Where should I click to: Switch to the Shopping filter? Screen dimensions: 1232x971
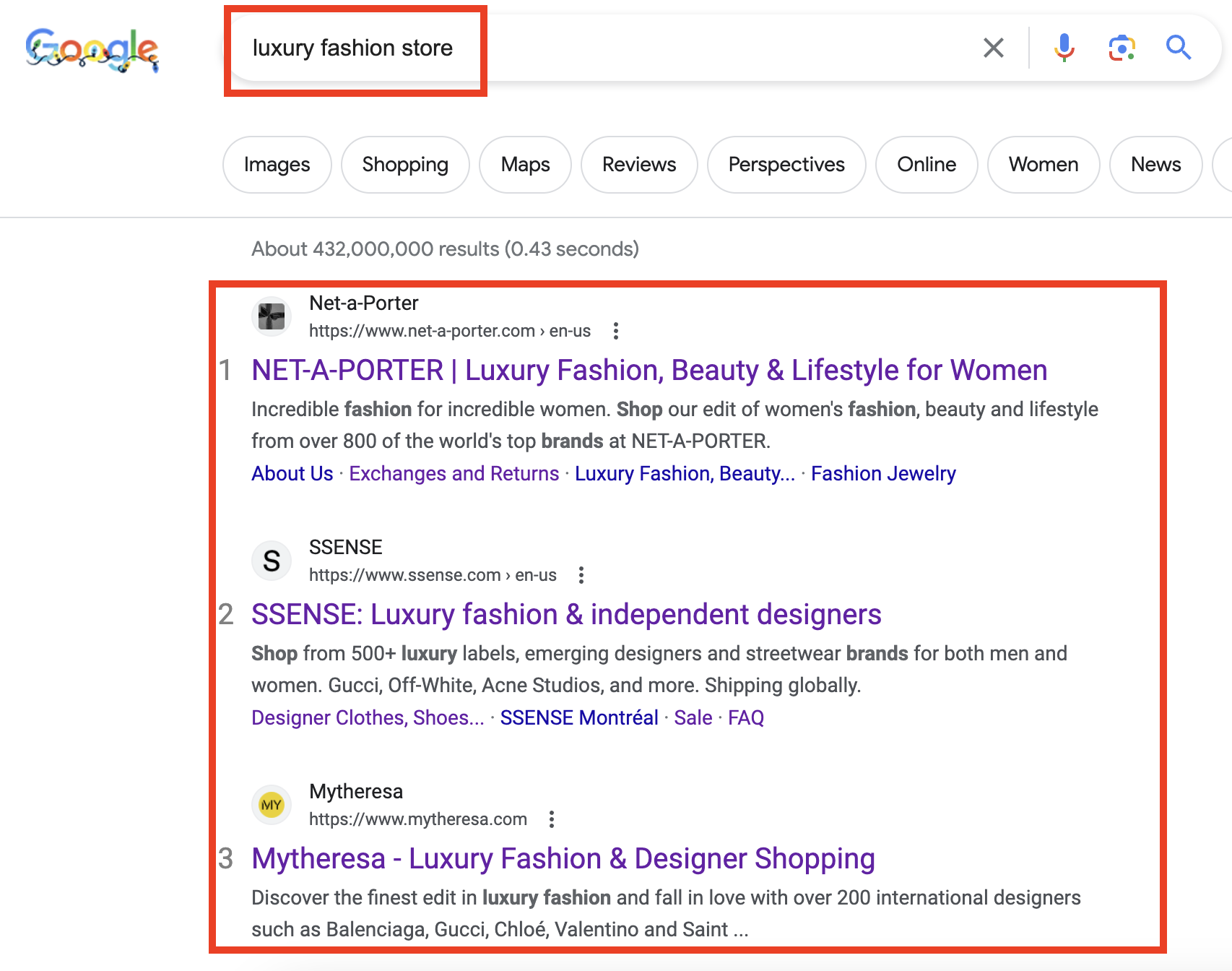[x=405, y=165]
